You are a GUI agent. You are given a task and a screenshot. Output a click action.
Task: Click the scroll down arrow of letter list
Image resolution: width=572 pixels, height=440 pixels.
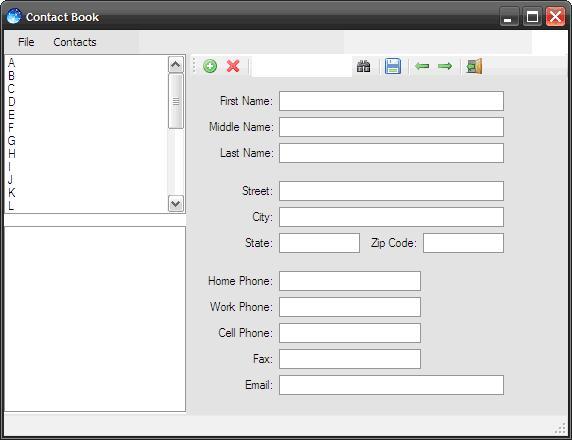[175, 203]
